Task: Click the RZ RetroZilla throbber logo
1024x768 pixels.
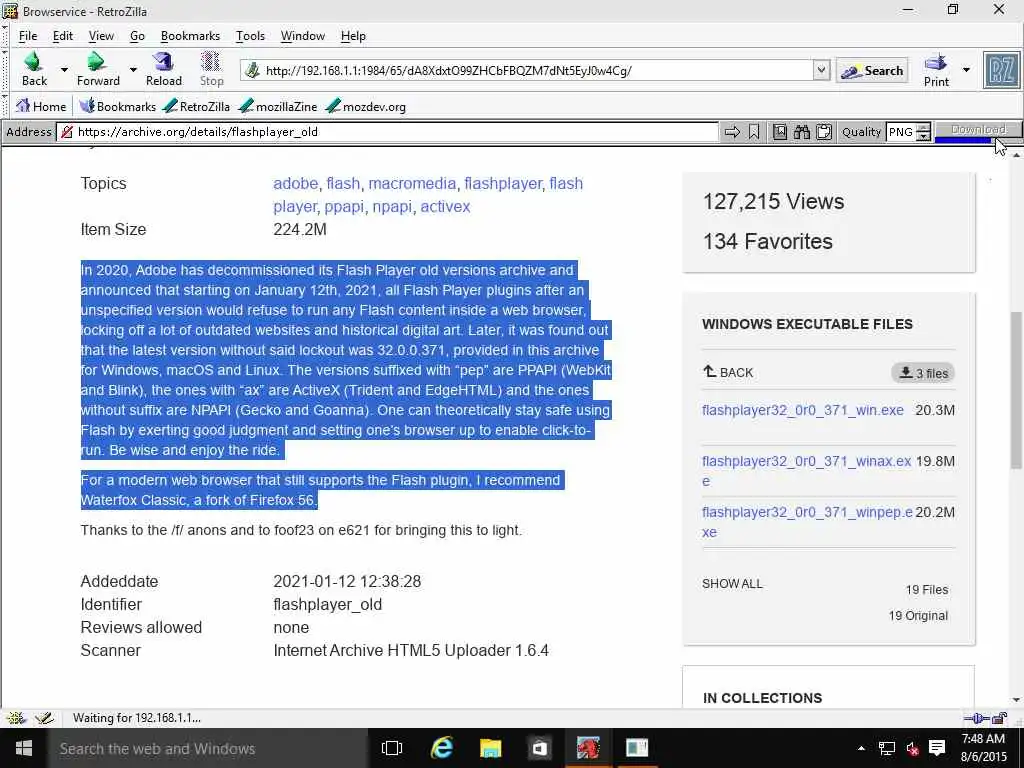Action: (1001, 70)
